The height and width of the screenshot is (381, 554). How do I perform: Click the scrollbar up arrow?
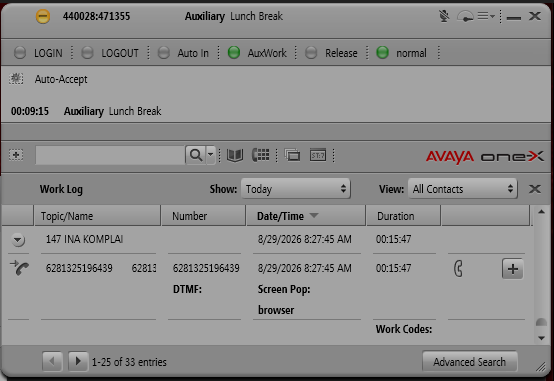[x=541, y=212]
